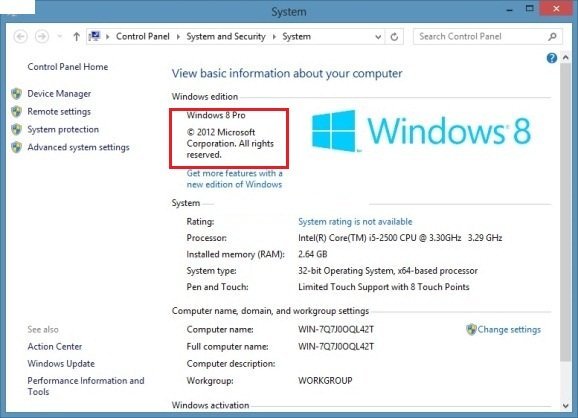Maximize the System window
The image size is (578, 418).
pyautogui.click(x=529, y=9)
